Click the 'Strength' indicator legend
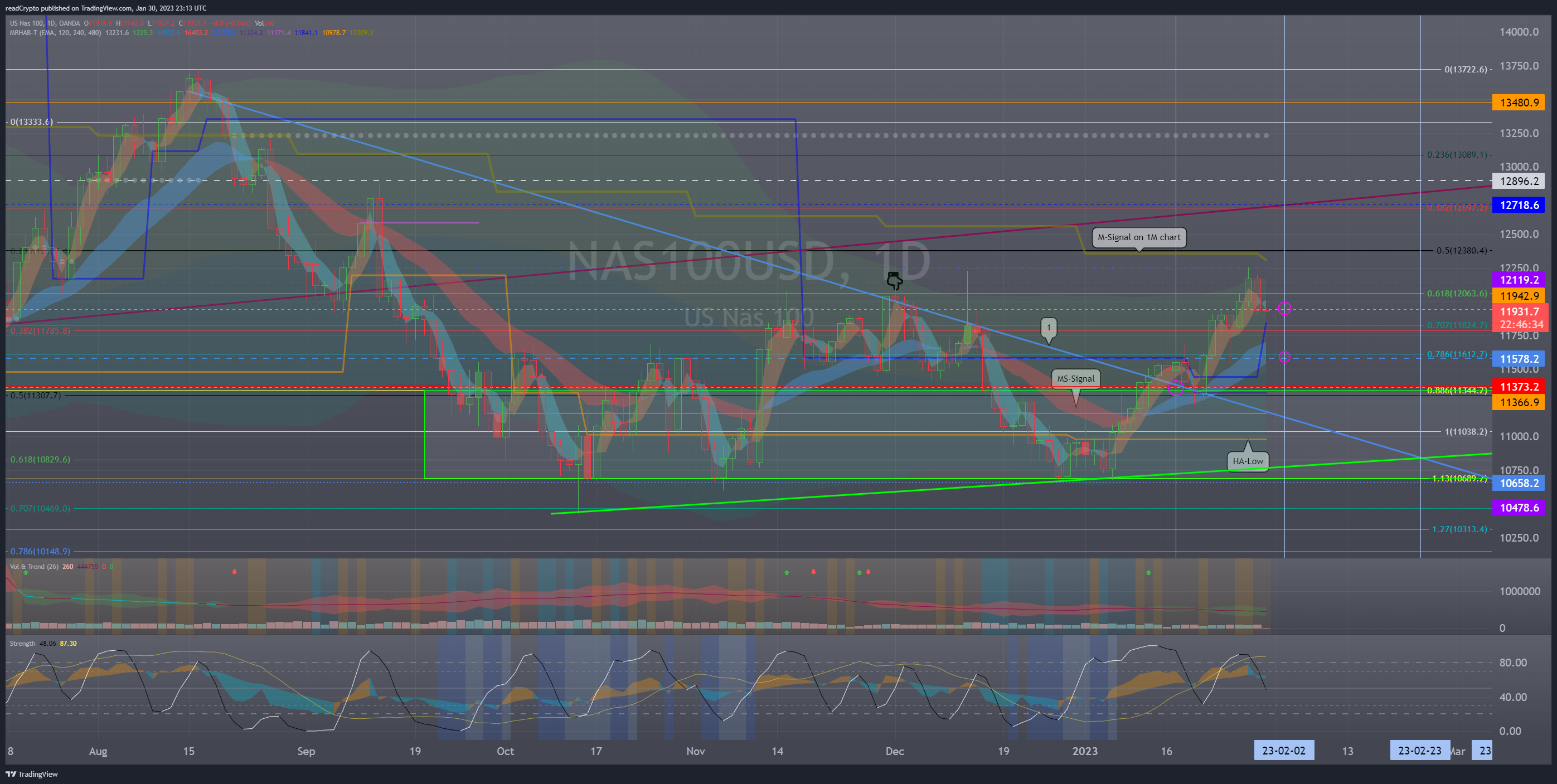Image resolution: width=1557 pixels, height=784 pixels. [22, 643]
